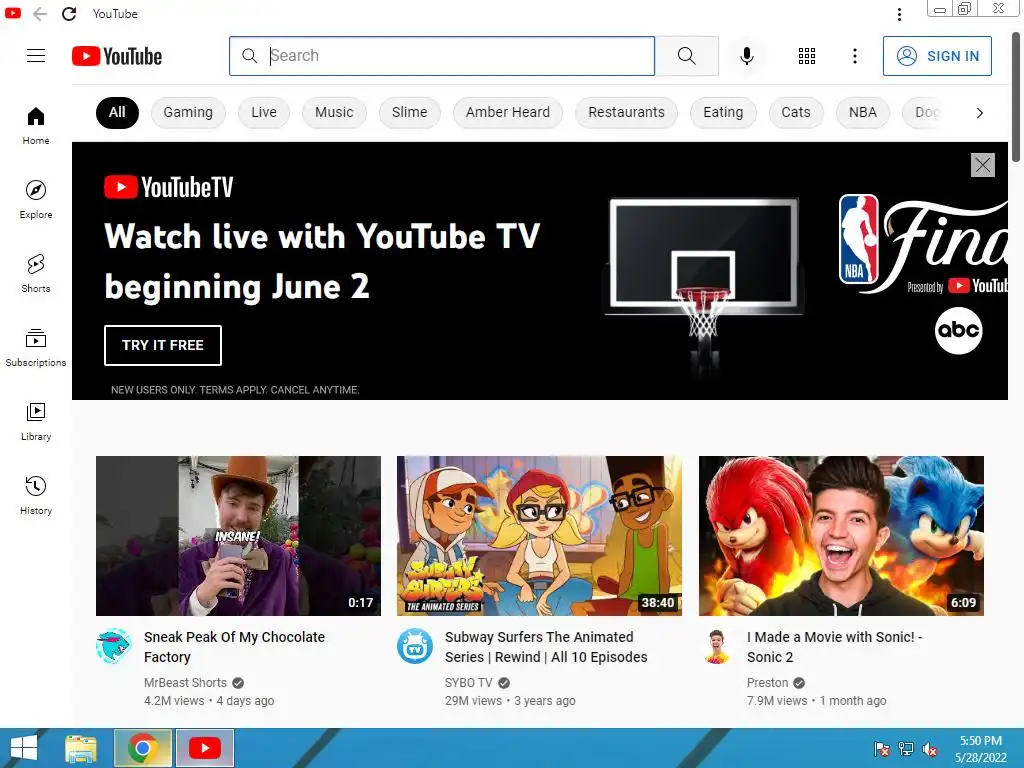Select the All filter chip

pos(117,112)
